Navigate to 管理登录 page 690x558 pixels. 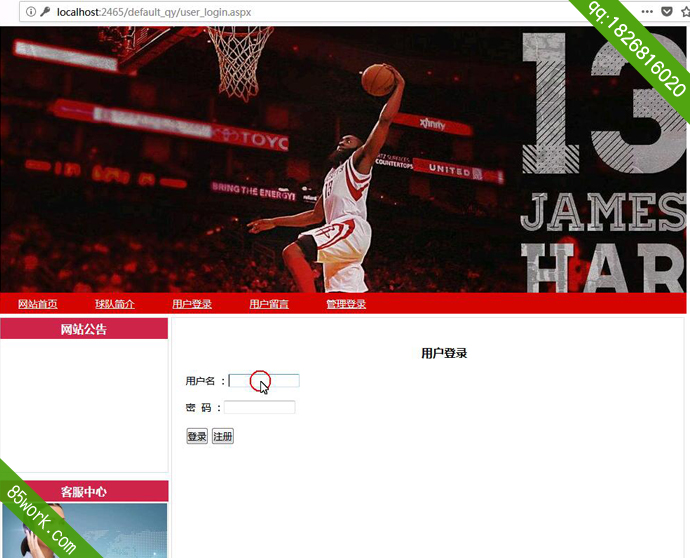pos(346,304)
